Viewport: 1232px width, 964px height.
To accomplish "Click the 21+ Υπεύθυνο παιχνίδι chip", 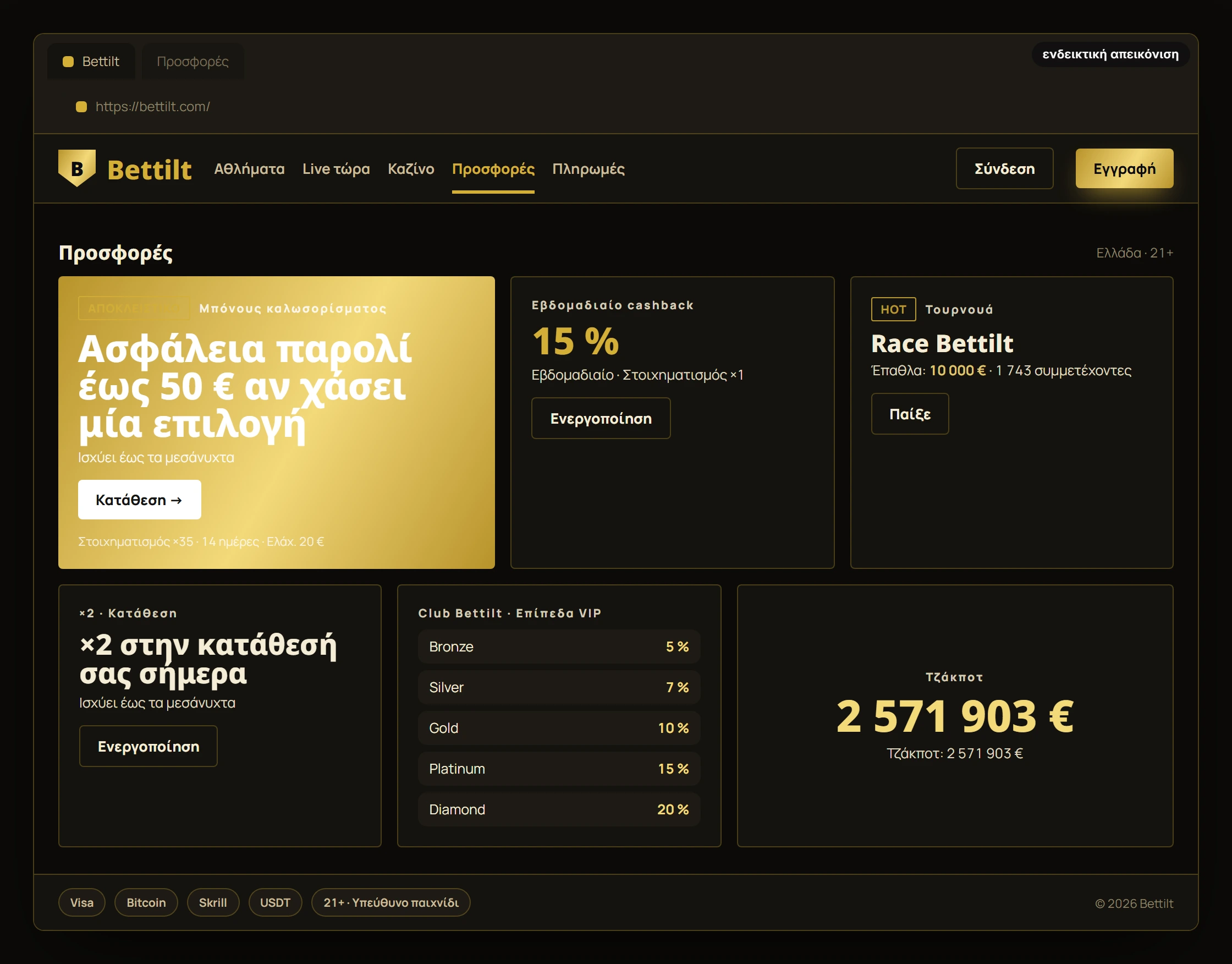I will coord(391,902).
